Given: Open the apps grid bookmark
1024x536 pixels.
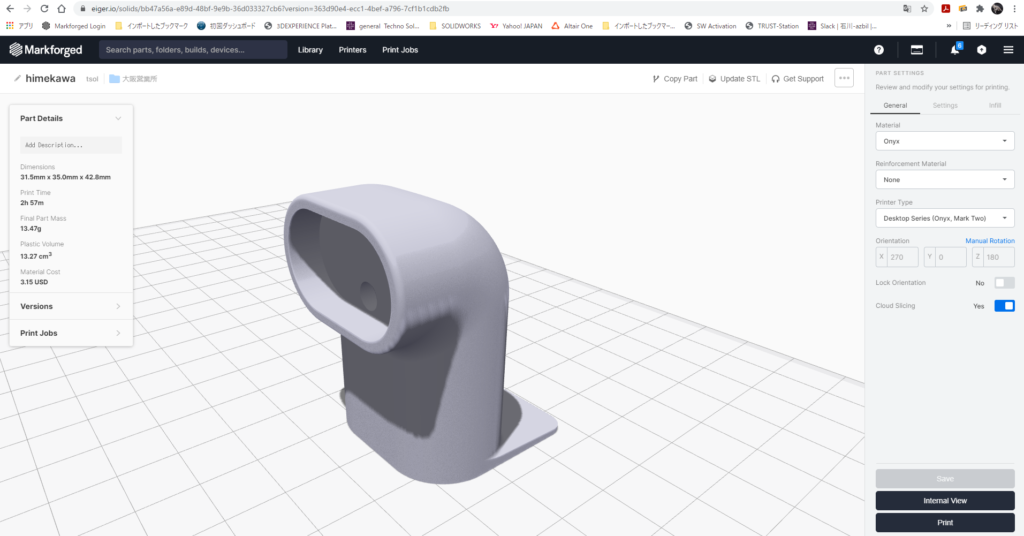Looking at the screenshot, I should coord(19,26).
